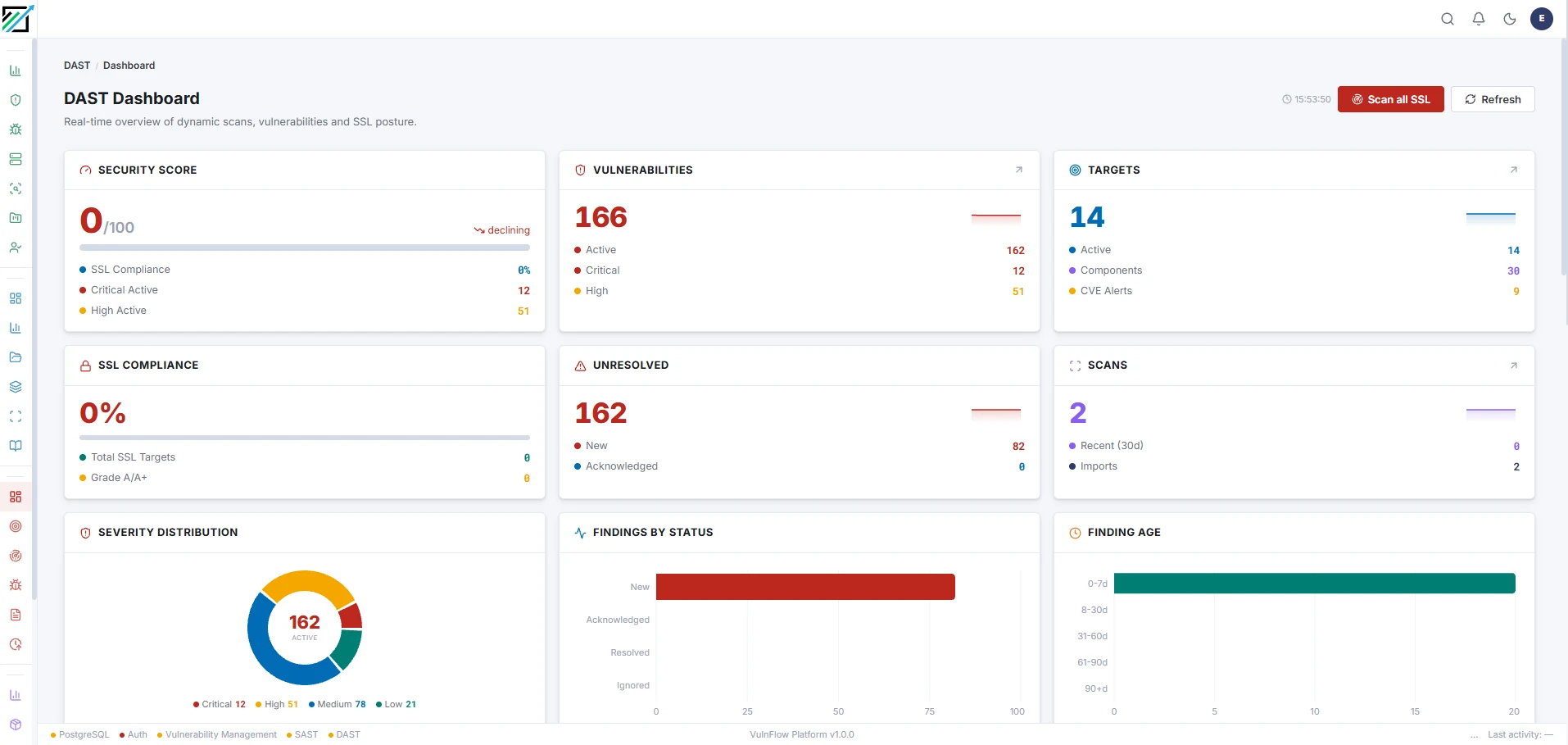Click the Critical 12 legend entry
This screenshot has height=745, width=1568.
click(x=220, y=704)
